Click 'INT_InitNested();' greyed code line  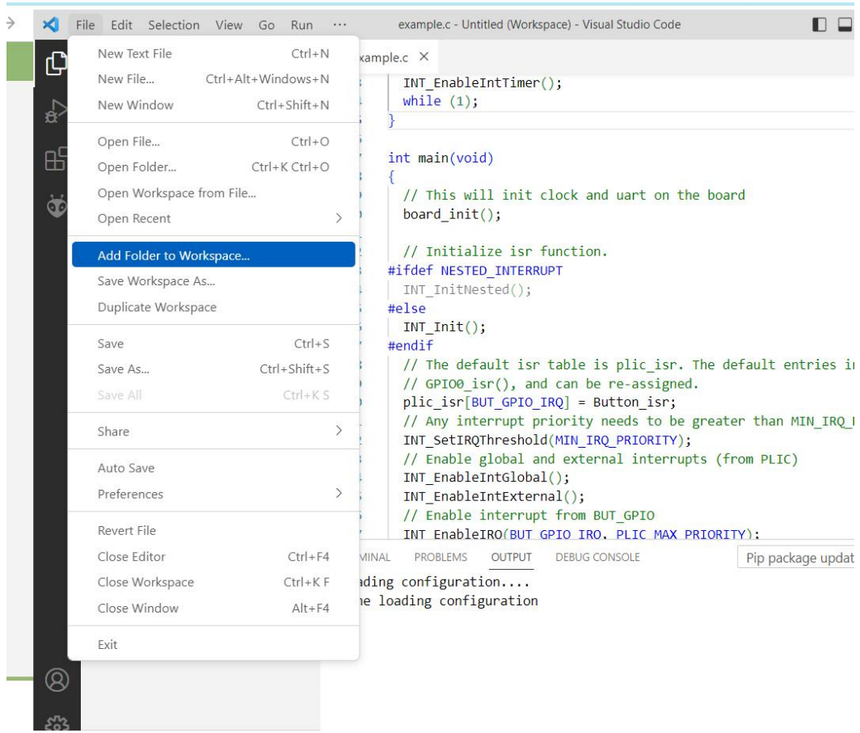pyautogui.click(x=467, y=290)
